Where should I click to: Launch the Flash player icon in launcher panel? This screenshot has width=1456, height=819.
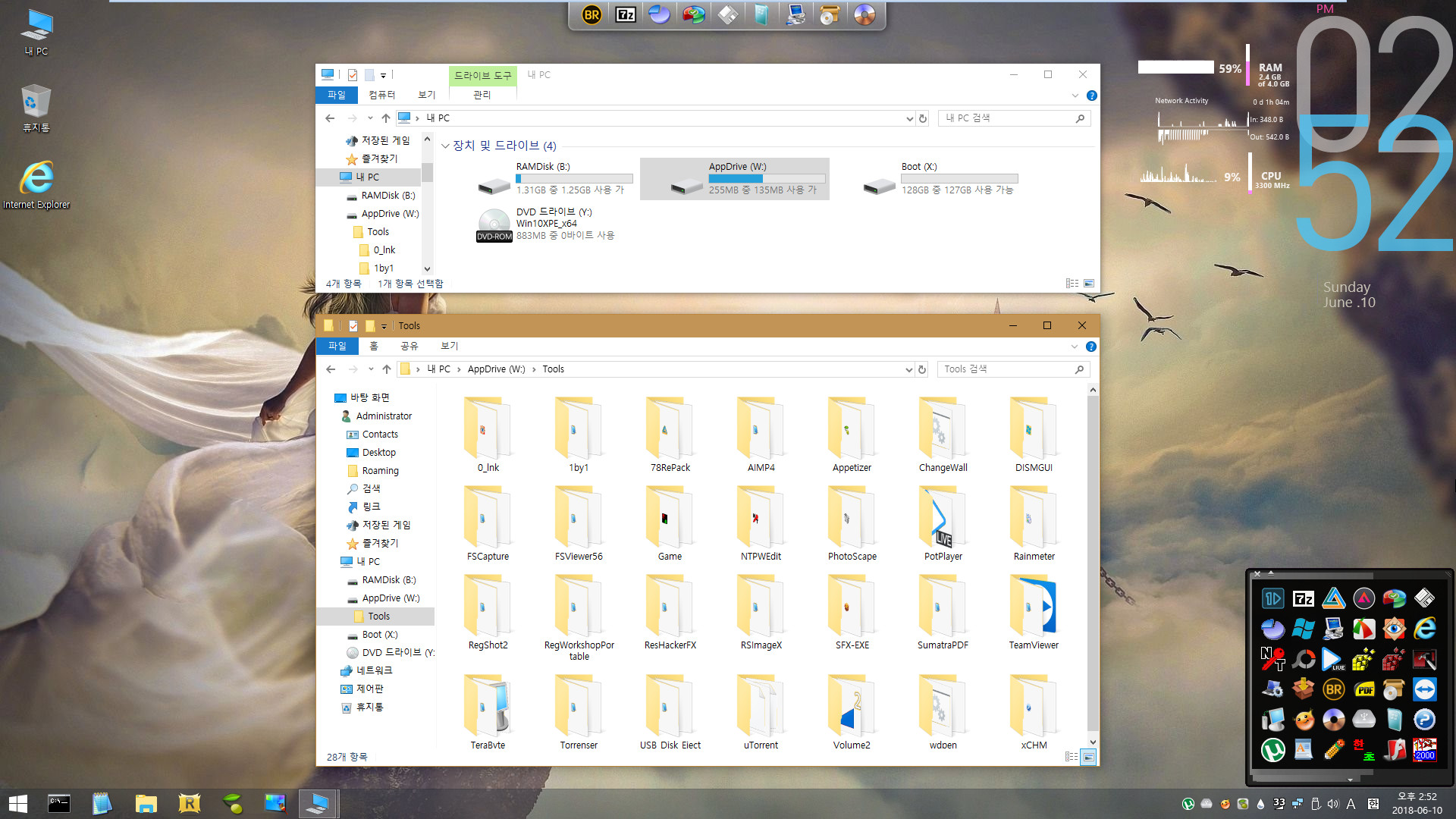pyautogui.click(x=1394, y=750)
